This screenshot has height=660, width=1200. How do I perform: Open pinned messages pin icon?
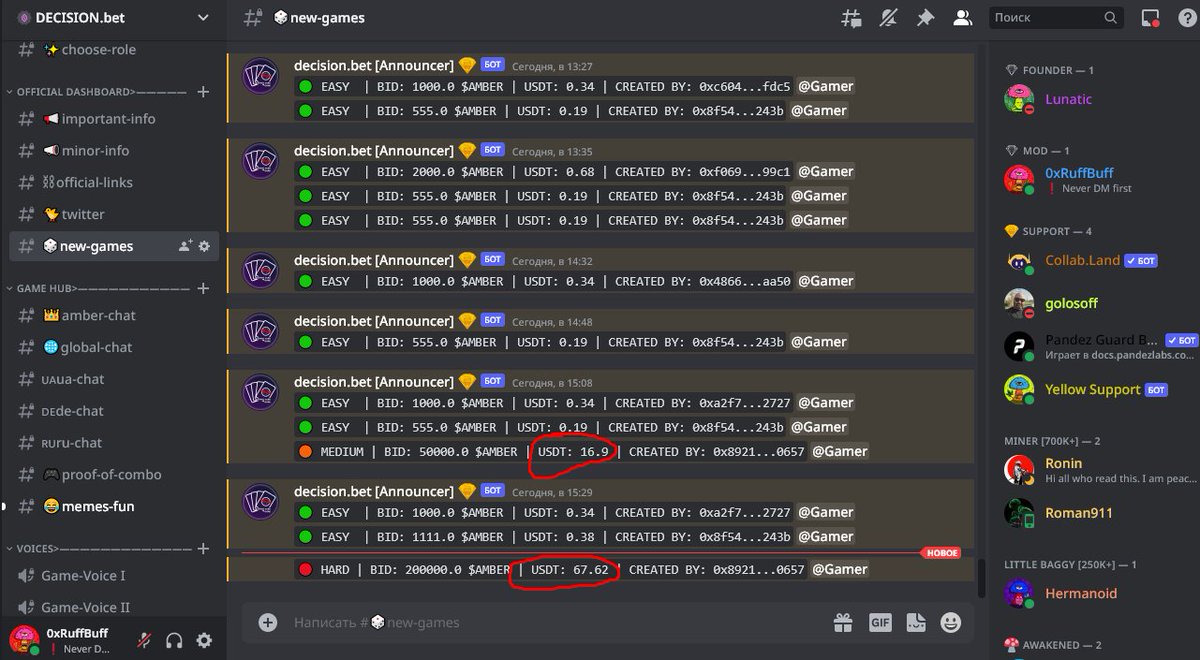coord(925,18)
